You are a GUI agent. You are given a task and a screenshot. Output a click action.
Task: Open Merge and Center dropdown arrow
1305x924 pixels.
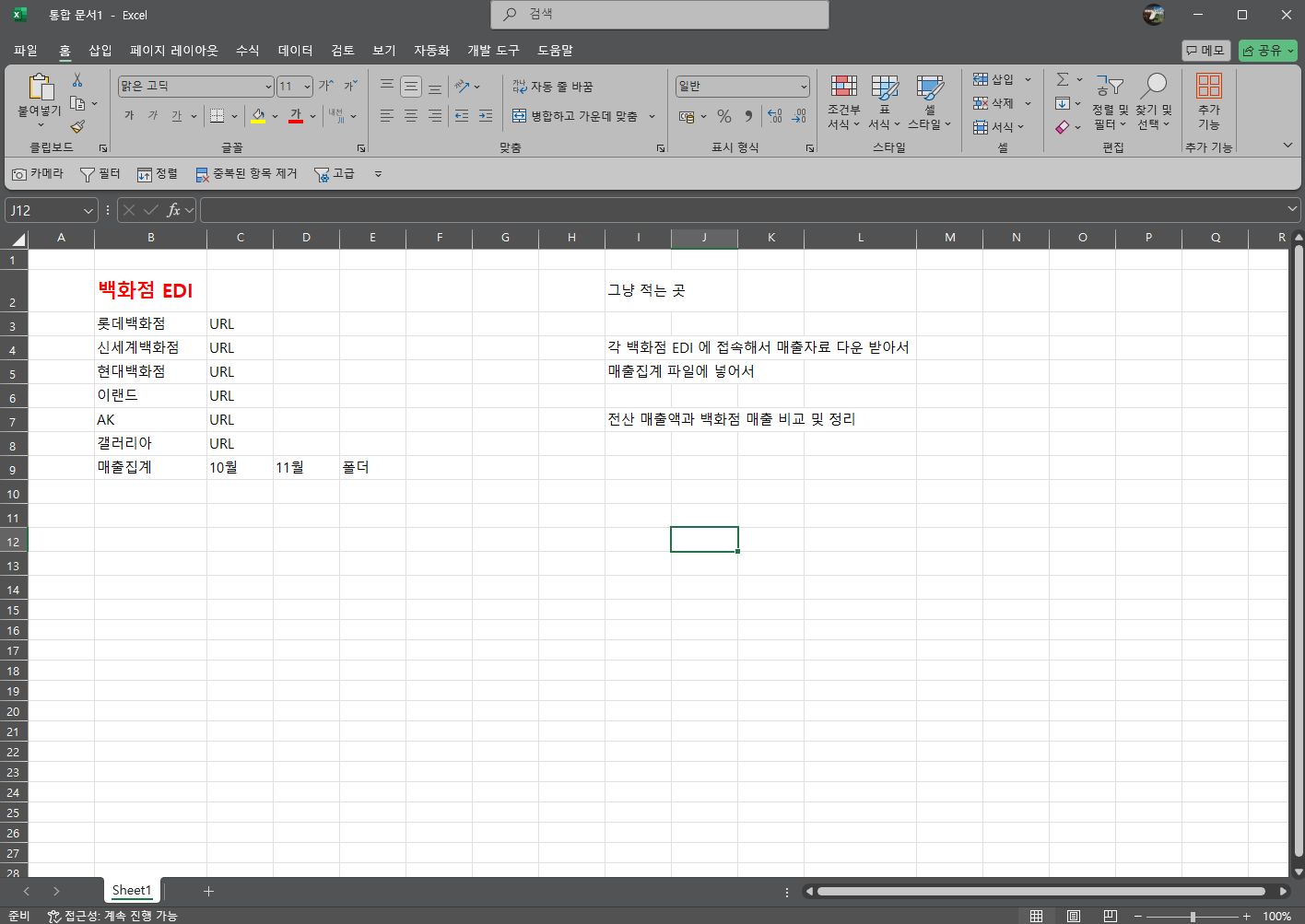pyautogui.click(x=652, y=116)
